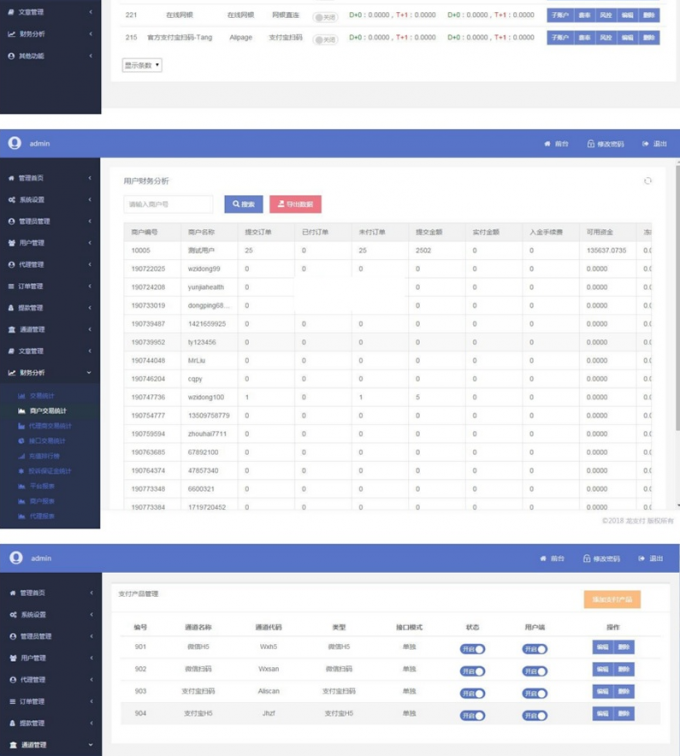Click the admin avatar icon in the middle header

15,143
